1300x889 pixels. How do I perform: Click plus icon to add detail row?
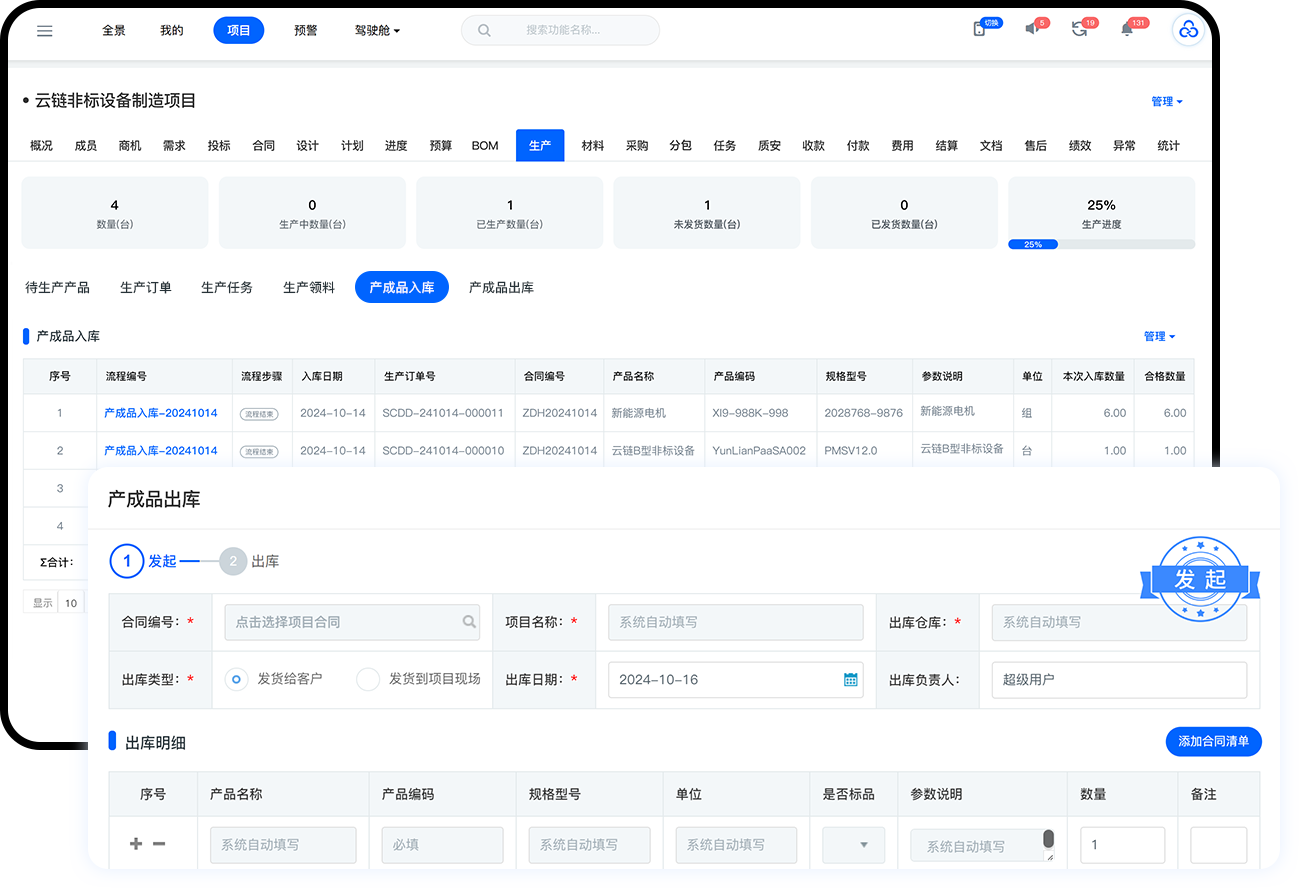point(136,844)
